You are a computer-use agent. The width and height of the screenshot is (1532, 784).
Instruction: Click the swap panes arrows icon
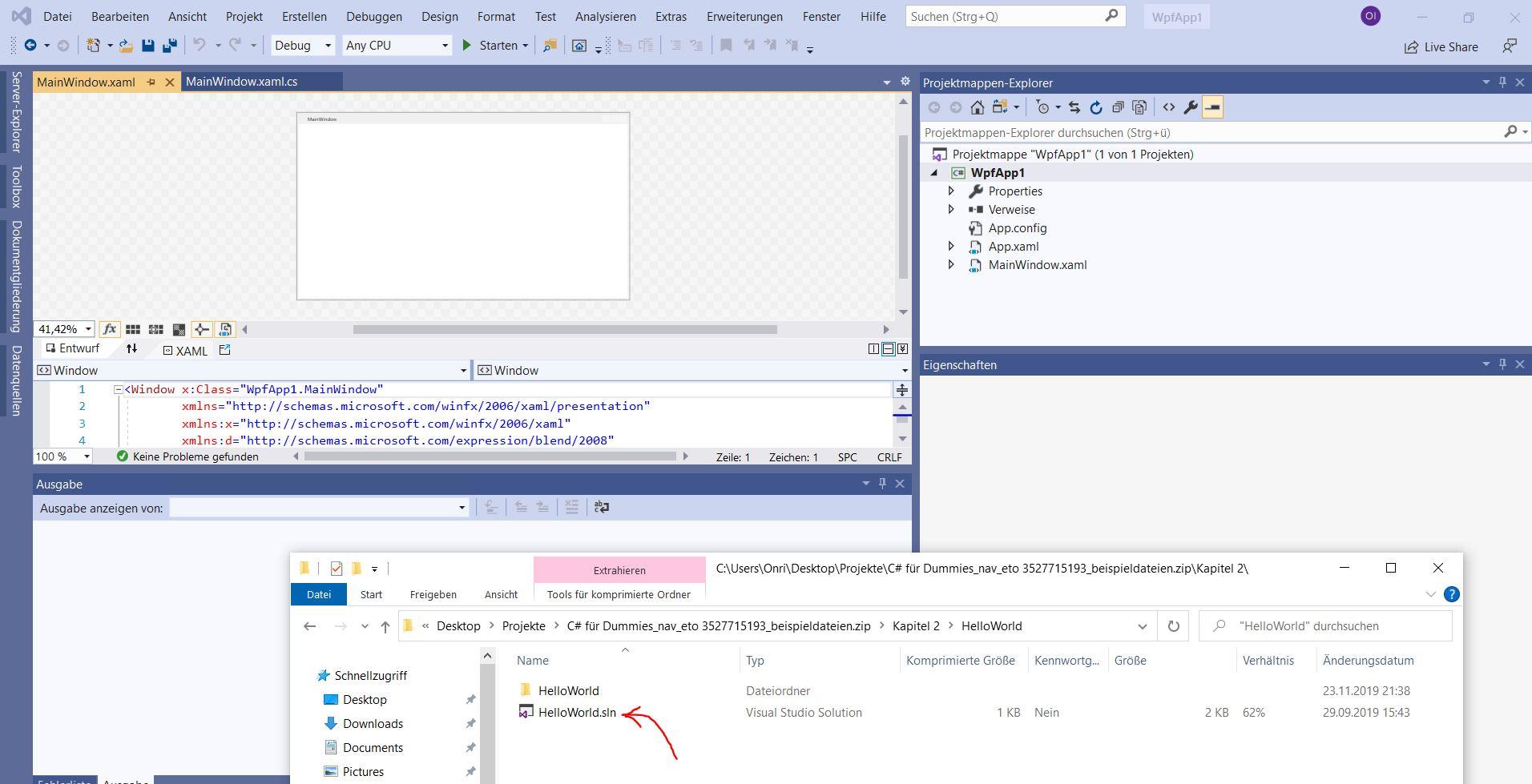[x=131, y=349]
